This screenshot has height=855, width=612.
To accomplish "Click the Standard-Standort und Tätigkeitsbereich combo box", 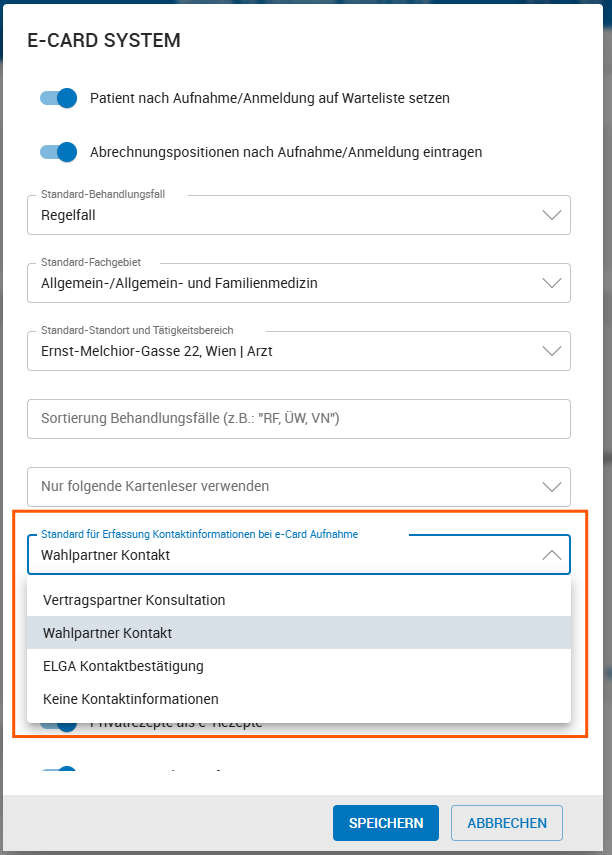I will click(x=300, y=350).
